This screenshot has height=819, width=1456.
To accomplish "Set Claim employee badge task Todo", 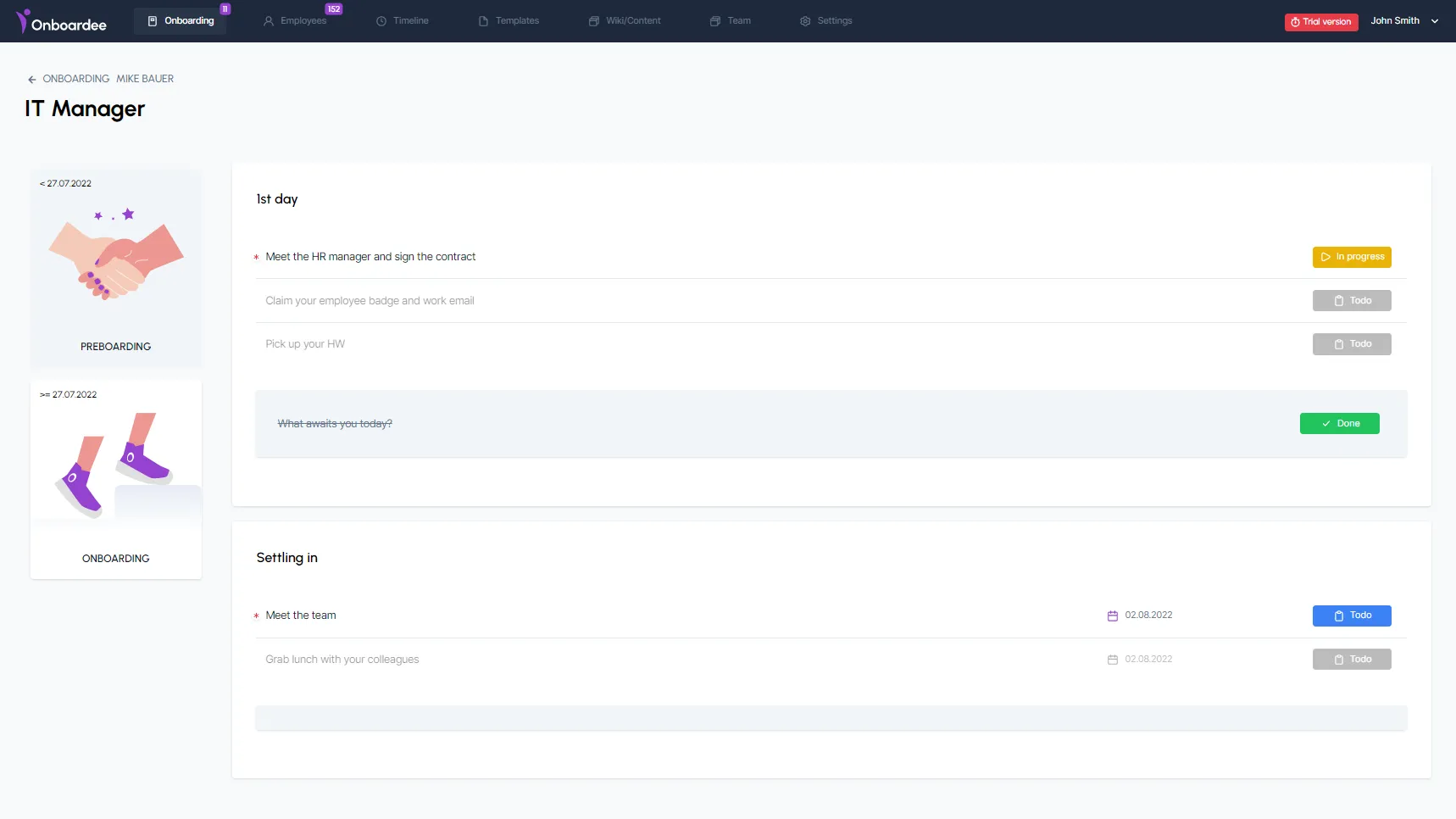I will (x=1352, y=301).
